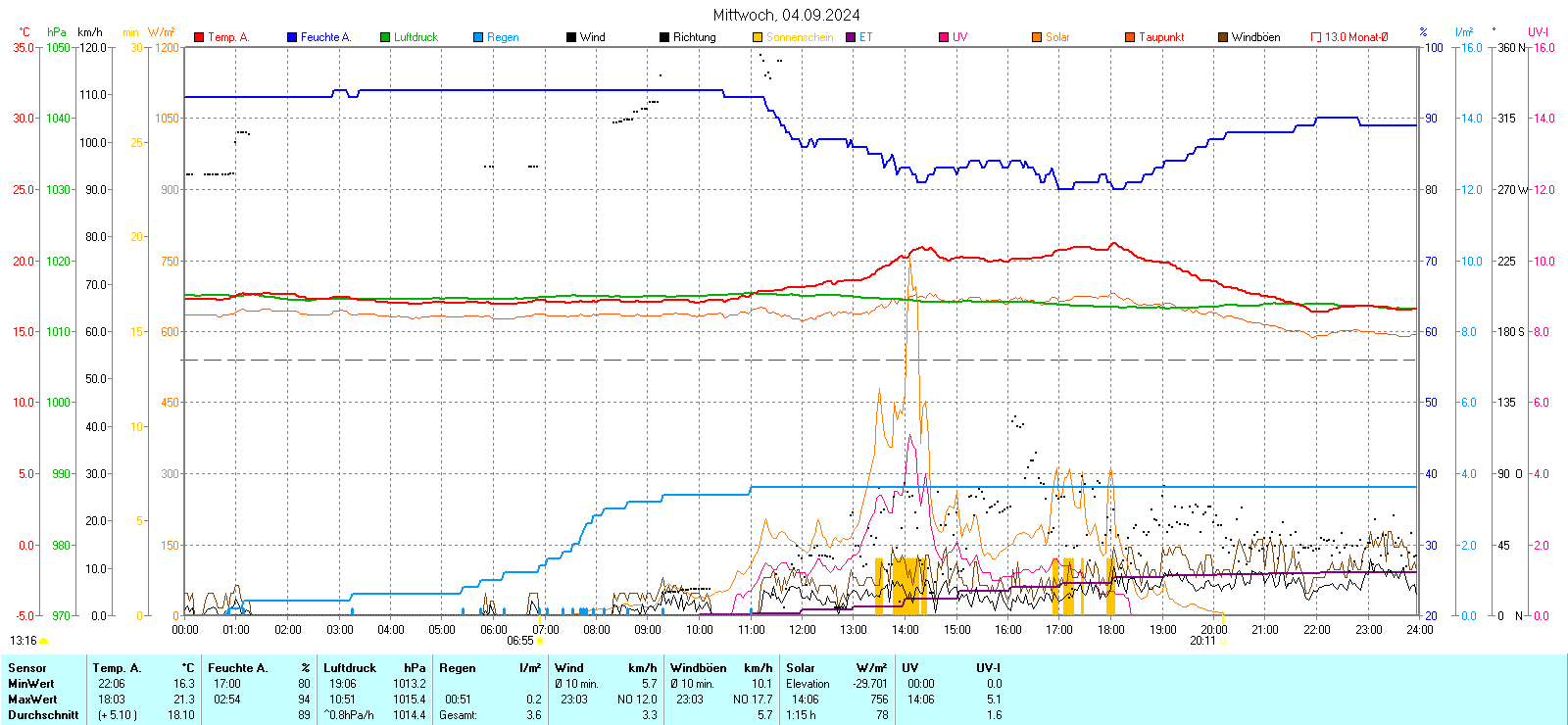Click the light blue Regen legend square
This screenshot has width=1568, height=725.
click(478, 37)
